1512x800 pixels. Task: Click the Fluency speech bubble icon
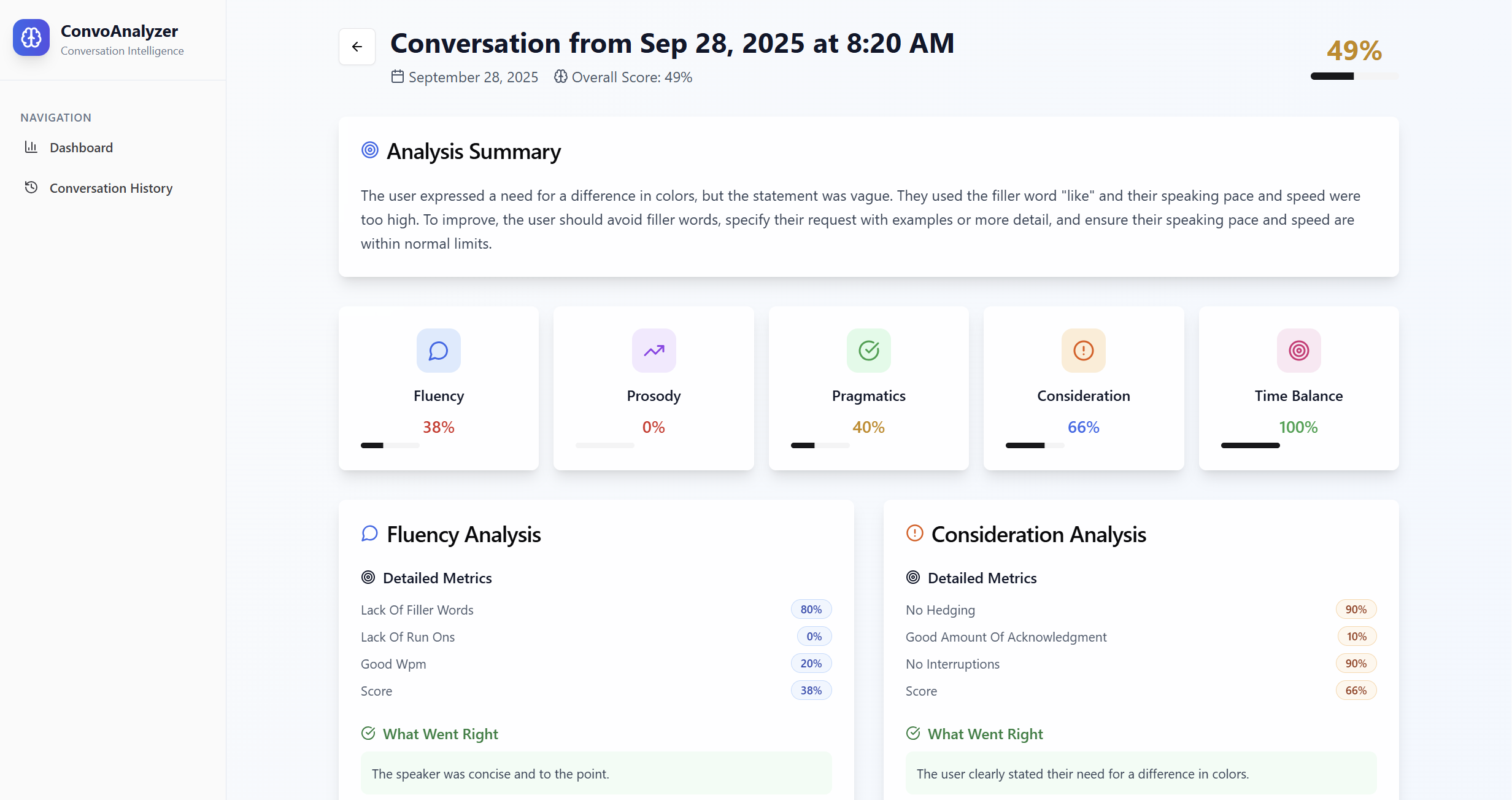tap(438, 351)
